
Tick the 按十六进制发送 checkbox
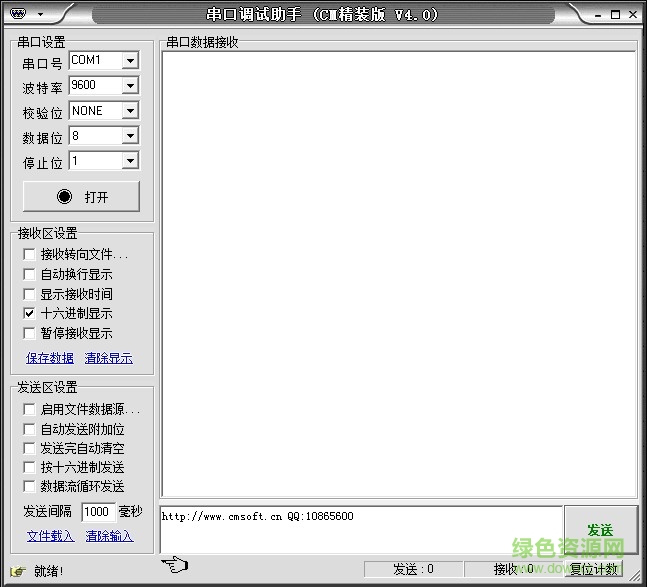29,468
